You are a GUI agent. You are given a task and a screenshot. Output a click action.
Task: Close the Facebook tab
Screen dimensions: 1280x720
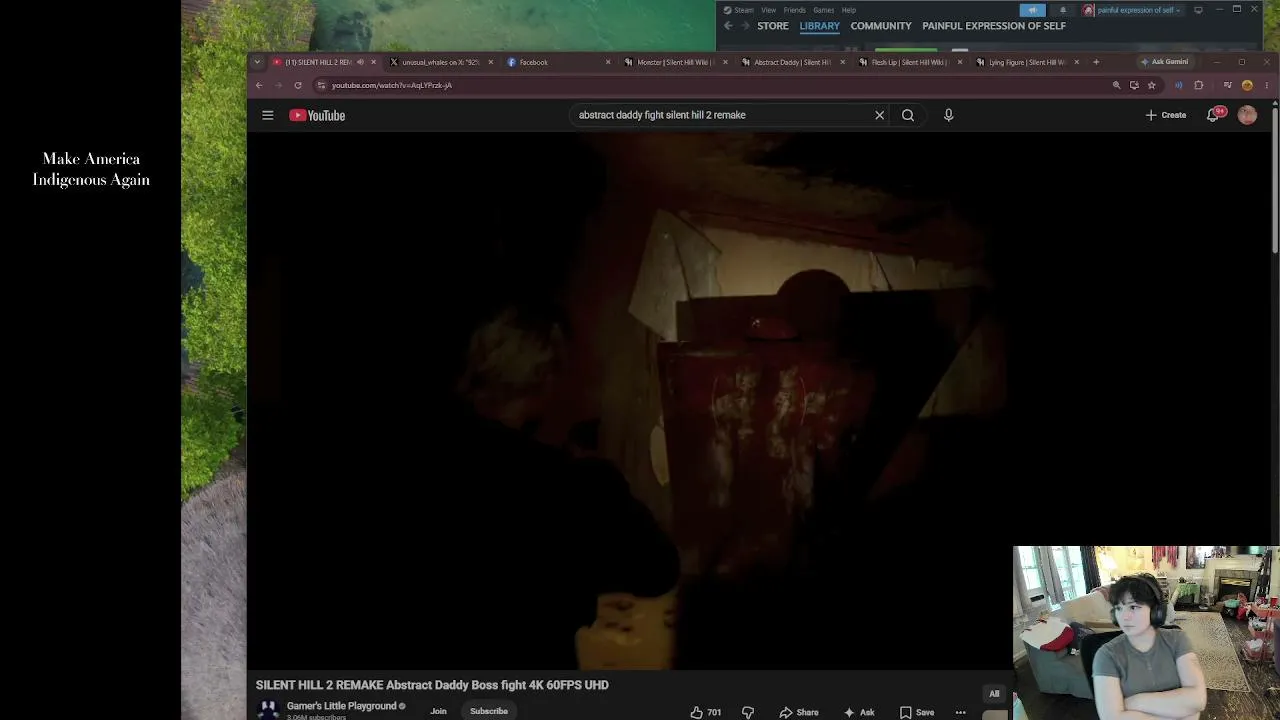(607, 62)
